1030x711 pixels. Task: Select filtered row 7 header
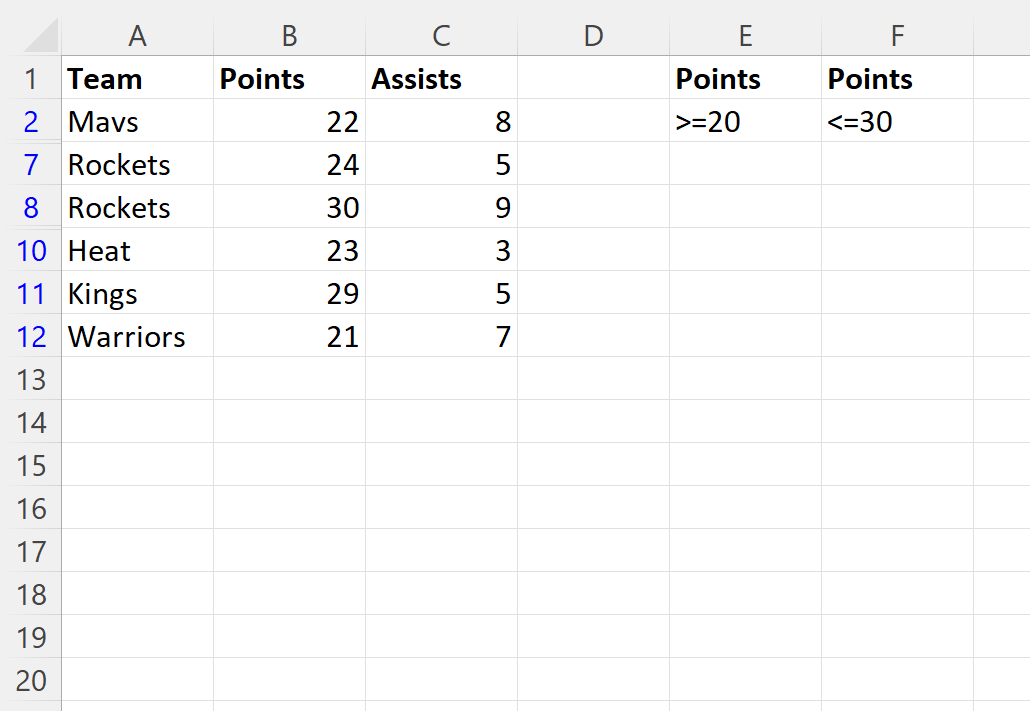point(31,165)
